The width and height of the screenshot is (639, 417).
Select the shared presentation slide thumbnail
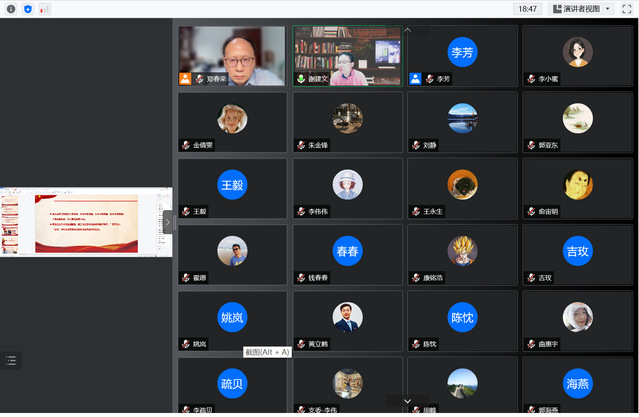[x=86, y=223]
